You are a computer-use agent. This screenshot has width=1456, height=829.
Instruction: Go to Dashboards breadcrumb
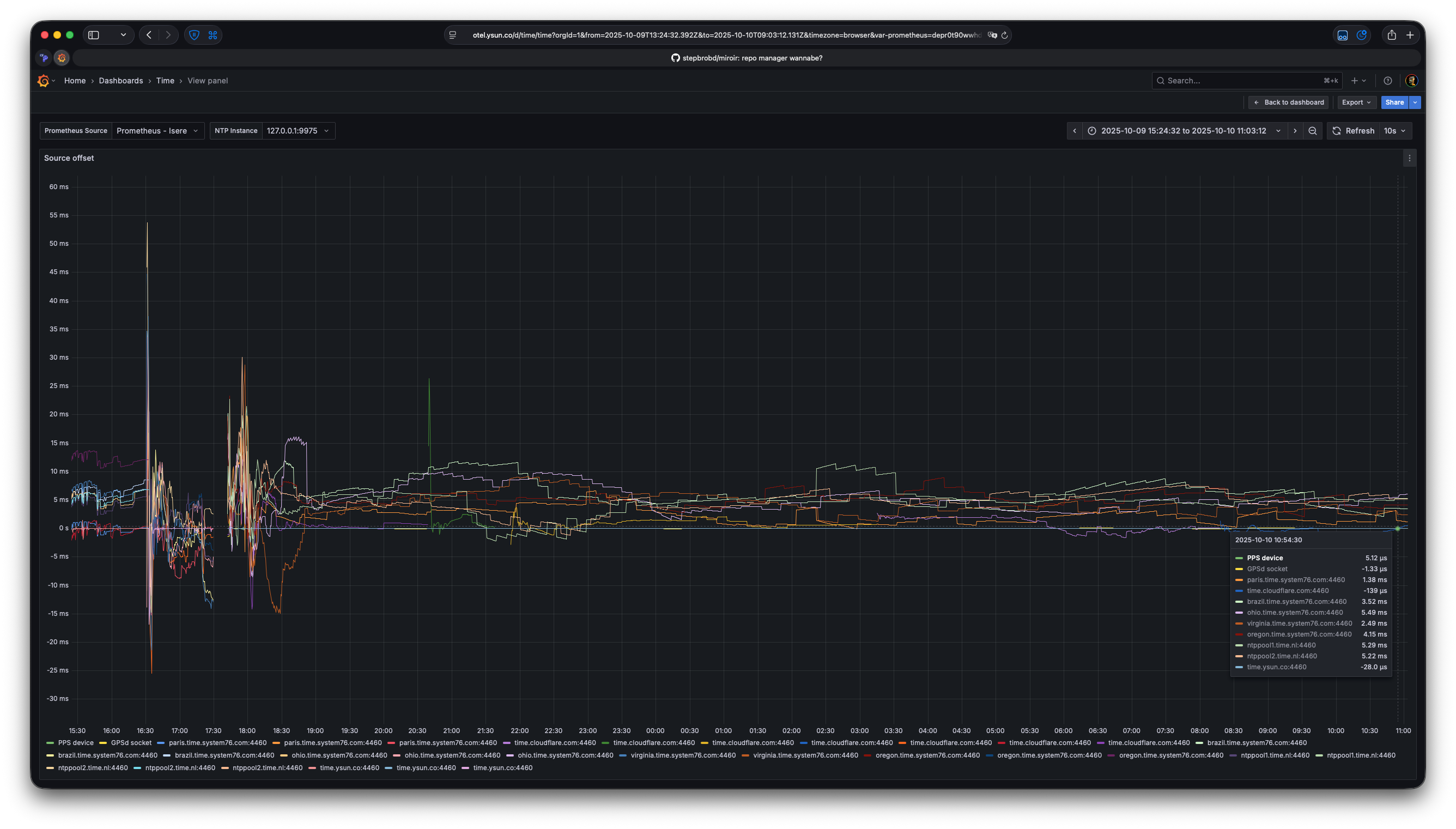point(120,81)
